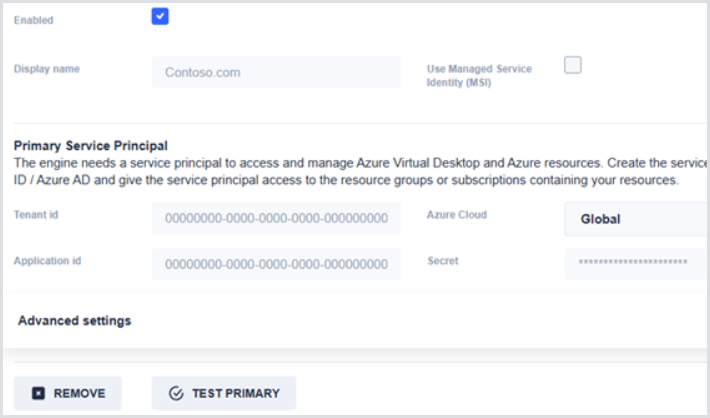Click into the masked Secret field
The image size is (710, 418).
[635, 262]
